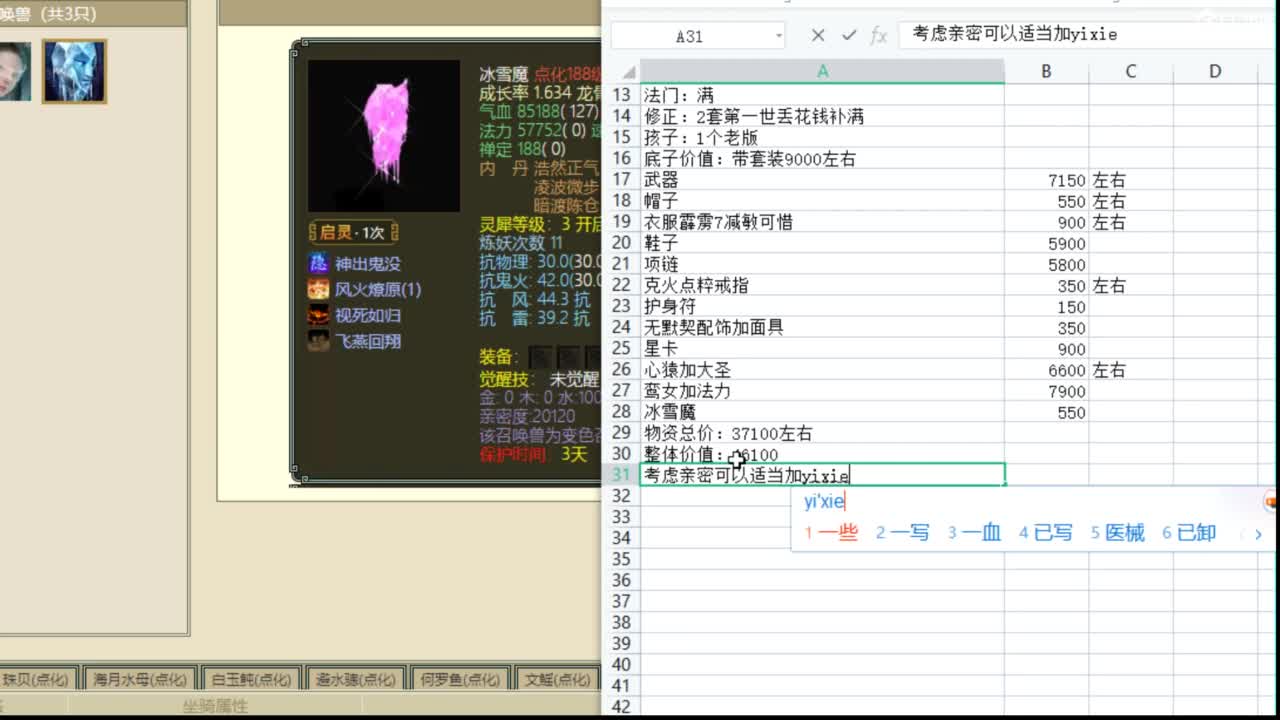Select row 31 header
Image resolution: width=1280 pixels, height=720 pixels.
(622, 475)
